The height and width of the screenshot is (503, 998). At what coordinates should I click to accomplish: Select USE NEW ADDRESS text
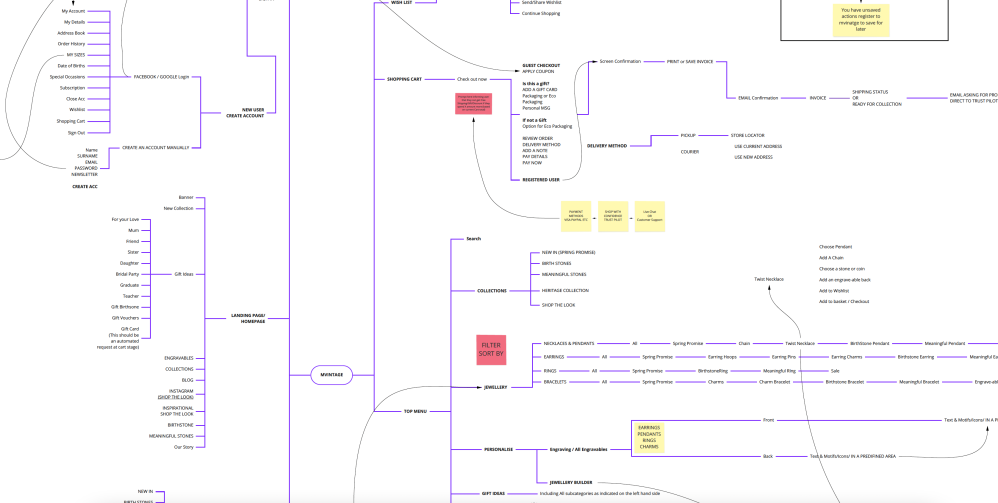click(754, 157)
